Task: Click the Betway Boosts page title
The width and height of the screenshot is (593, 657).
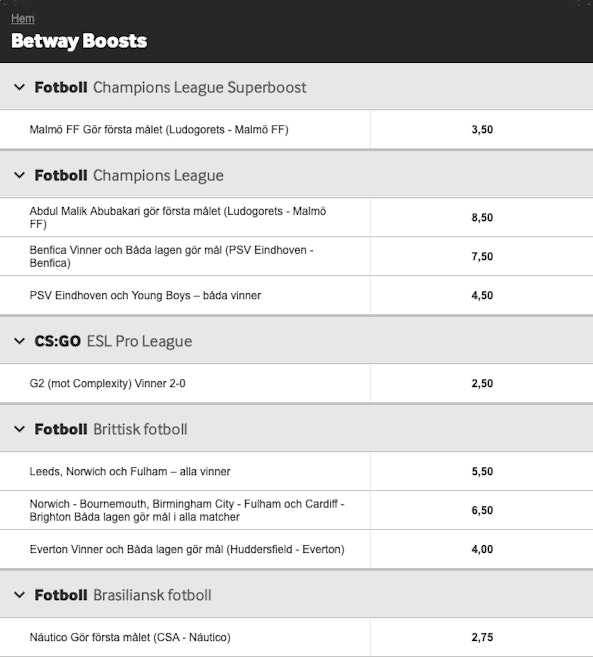Action: pos(79,41)
